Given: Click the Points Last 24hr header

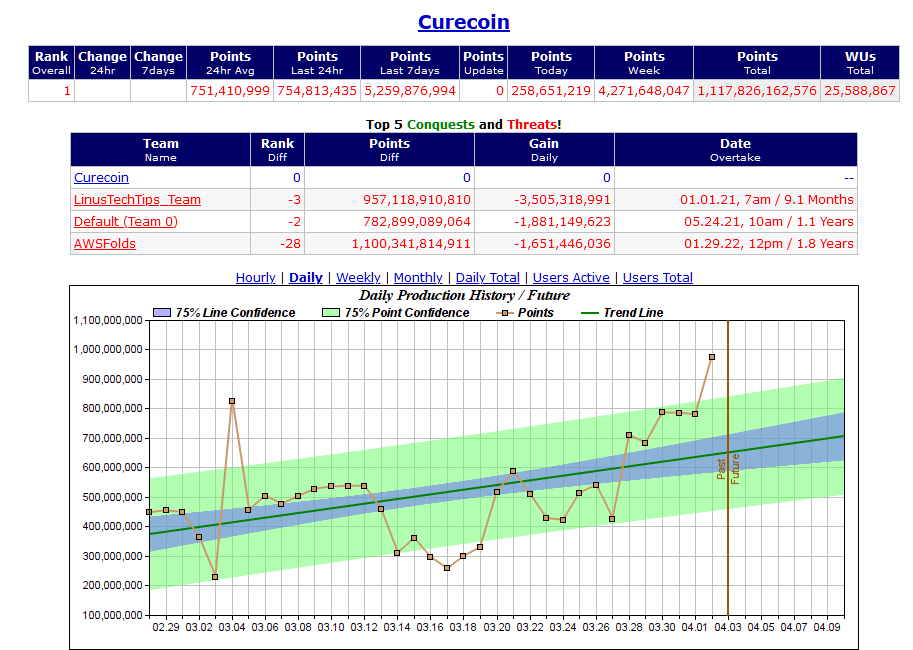Looking at the screenshot, I should pos(317,63).
